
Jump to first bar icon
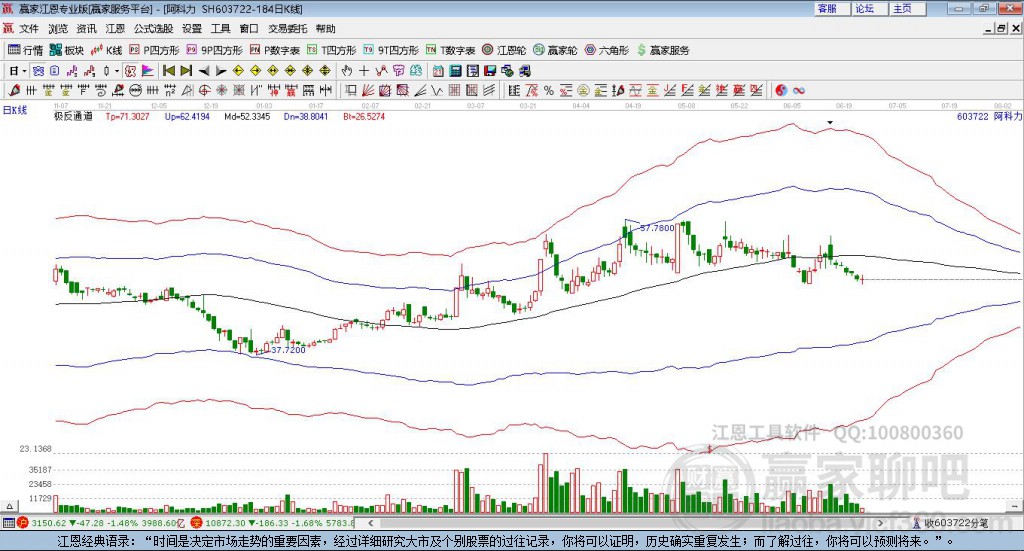click(x=168, y=71)
